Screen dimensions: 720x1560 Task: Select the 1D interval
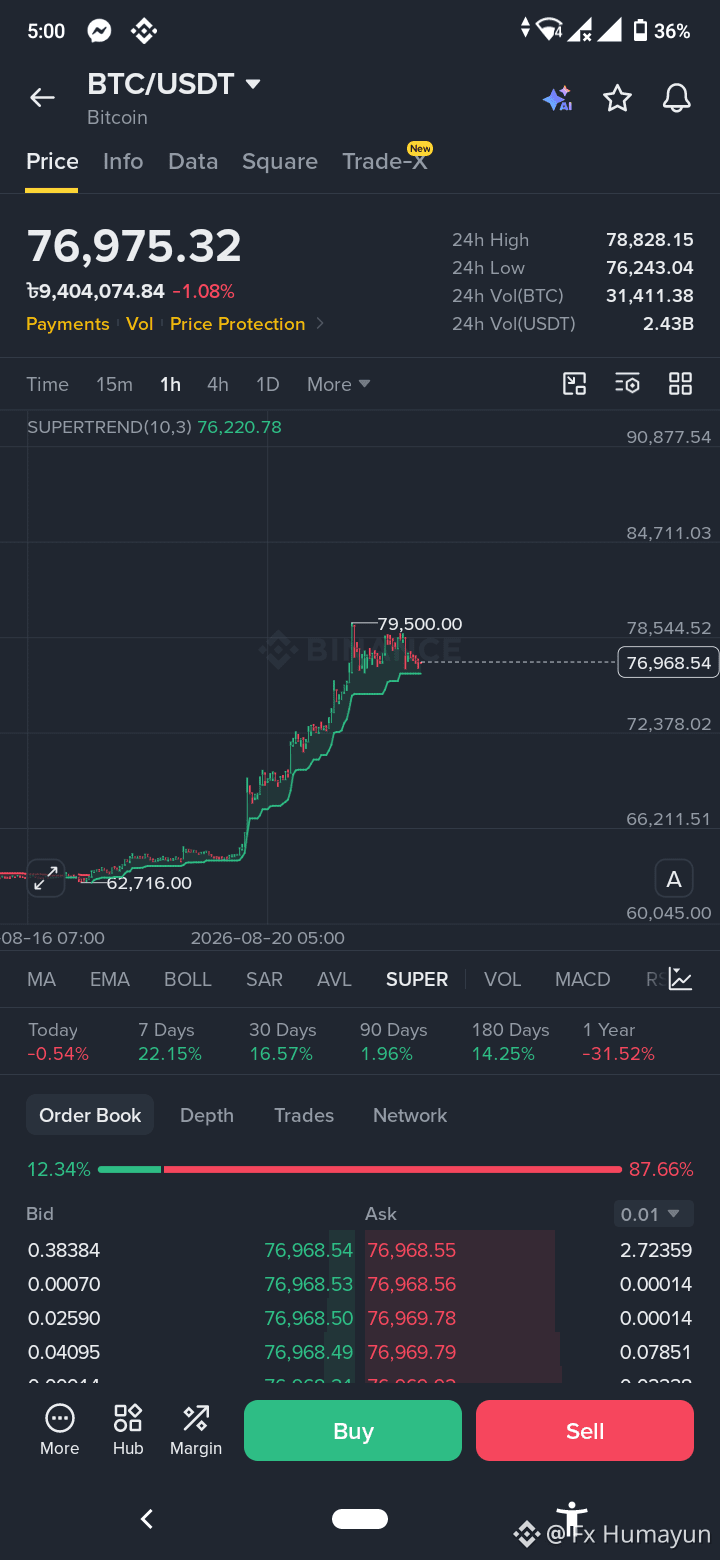coord(267,384)
